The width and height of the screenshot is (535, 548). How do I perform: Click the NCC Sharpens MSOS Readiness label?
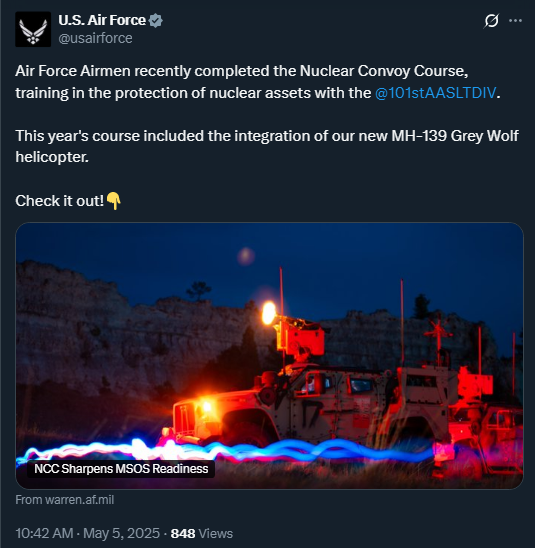click(x=121, y=469)
